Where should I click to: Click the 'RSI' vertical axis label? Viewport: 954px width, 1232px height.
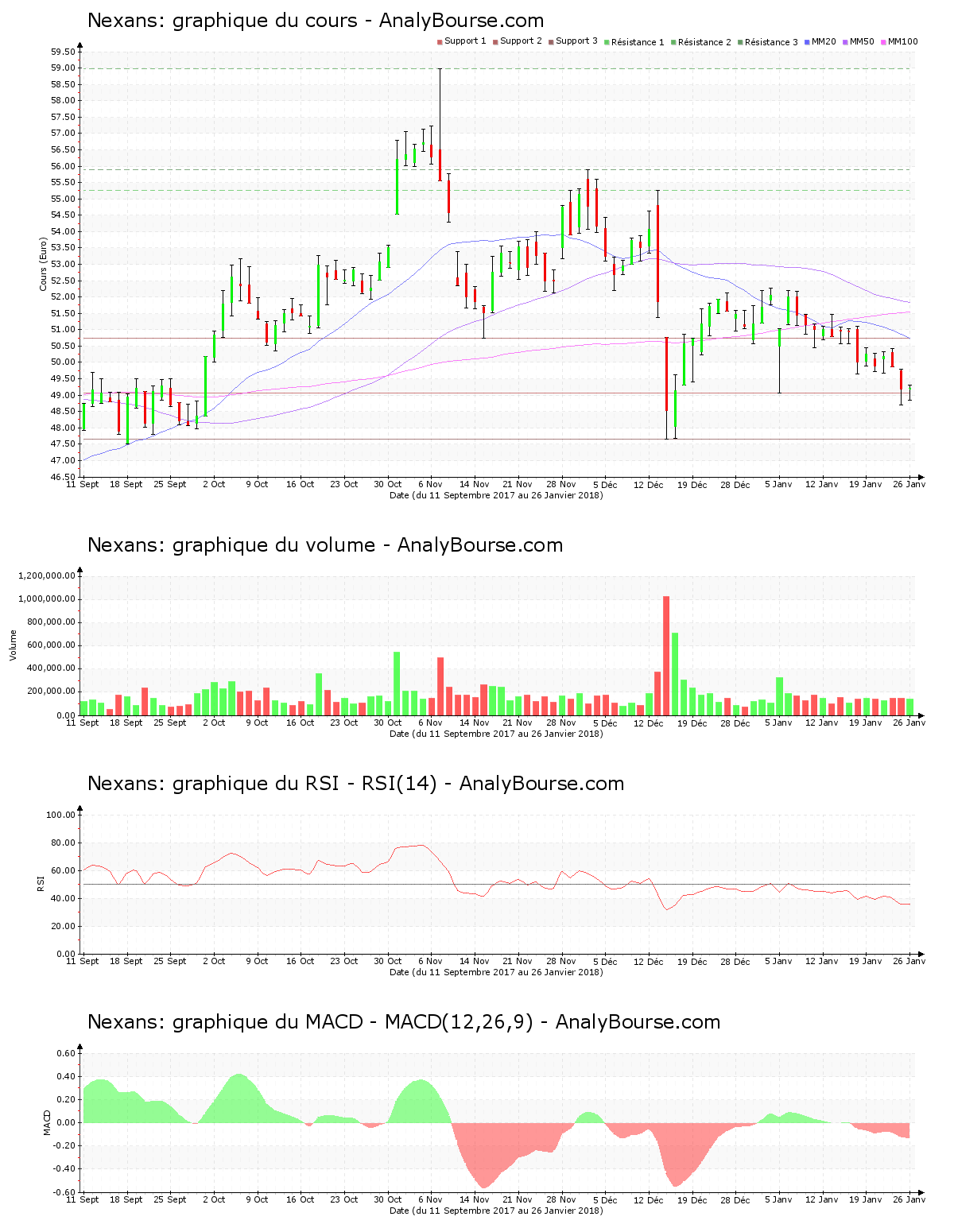point(41,883)
